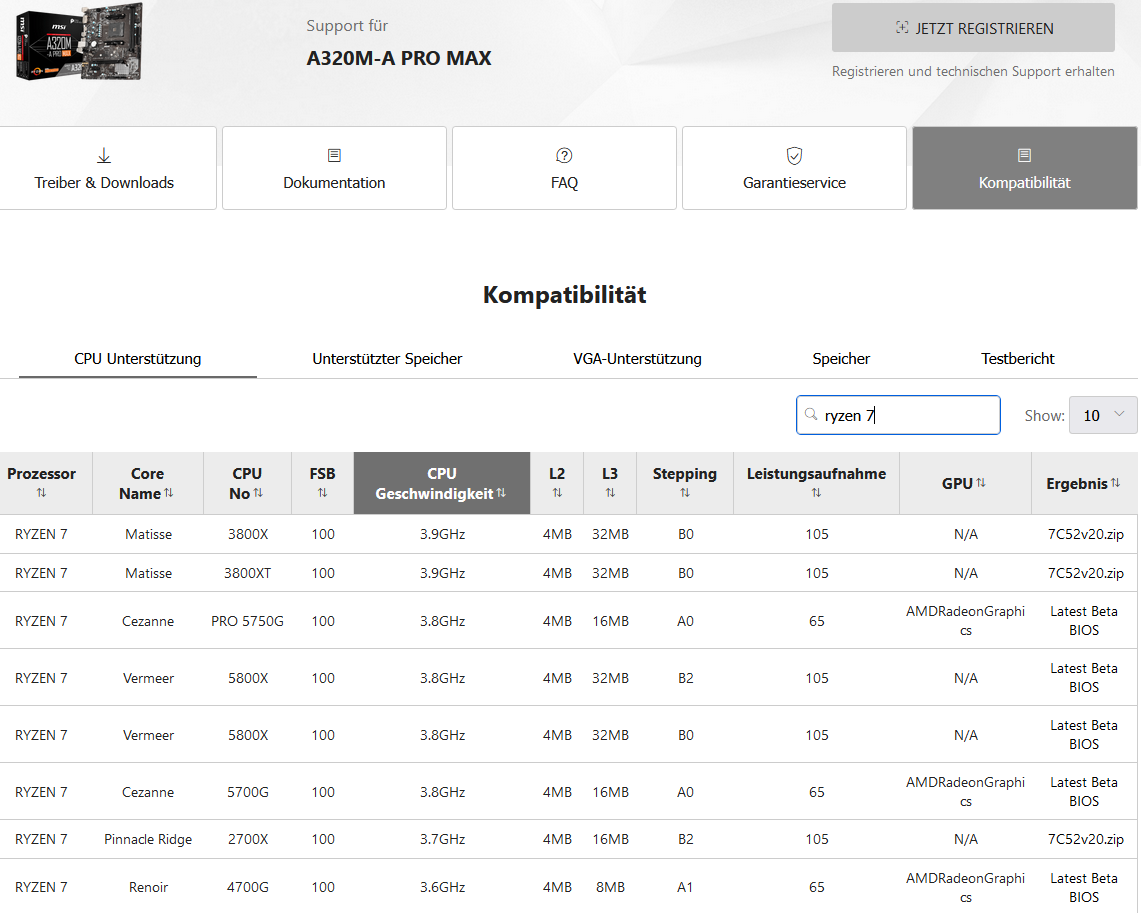The height and width of the screenshot is (913, 1141).
Task: Click the 3800X CPU number cell
Action: tap(248, 534)
